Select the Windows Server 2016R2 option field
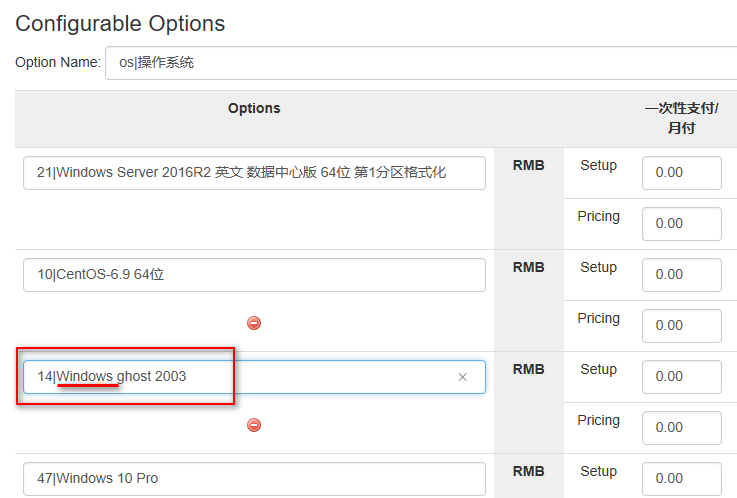This screenshot has height=498, width=737. [254, 173]
